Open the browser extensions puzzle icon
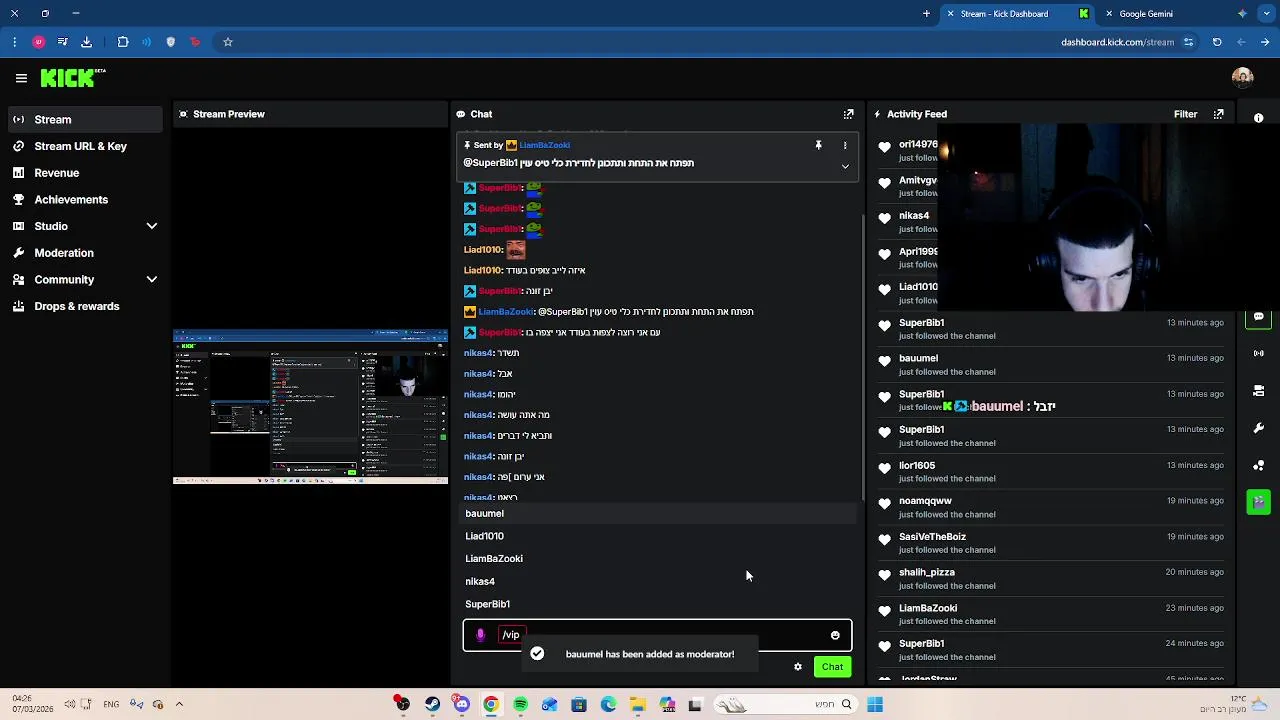 (x=123, y=42)
